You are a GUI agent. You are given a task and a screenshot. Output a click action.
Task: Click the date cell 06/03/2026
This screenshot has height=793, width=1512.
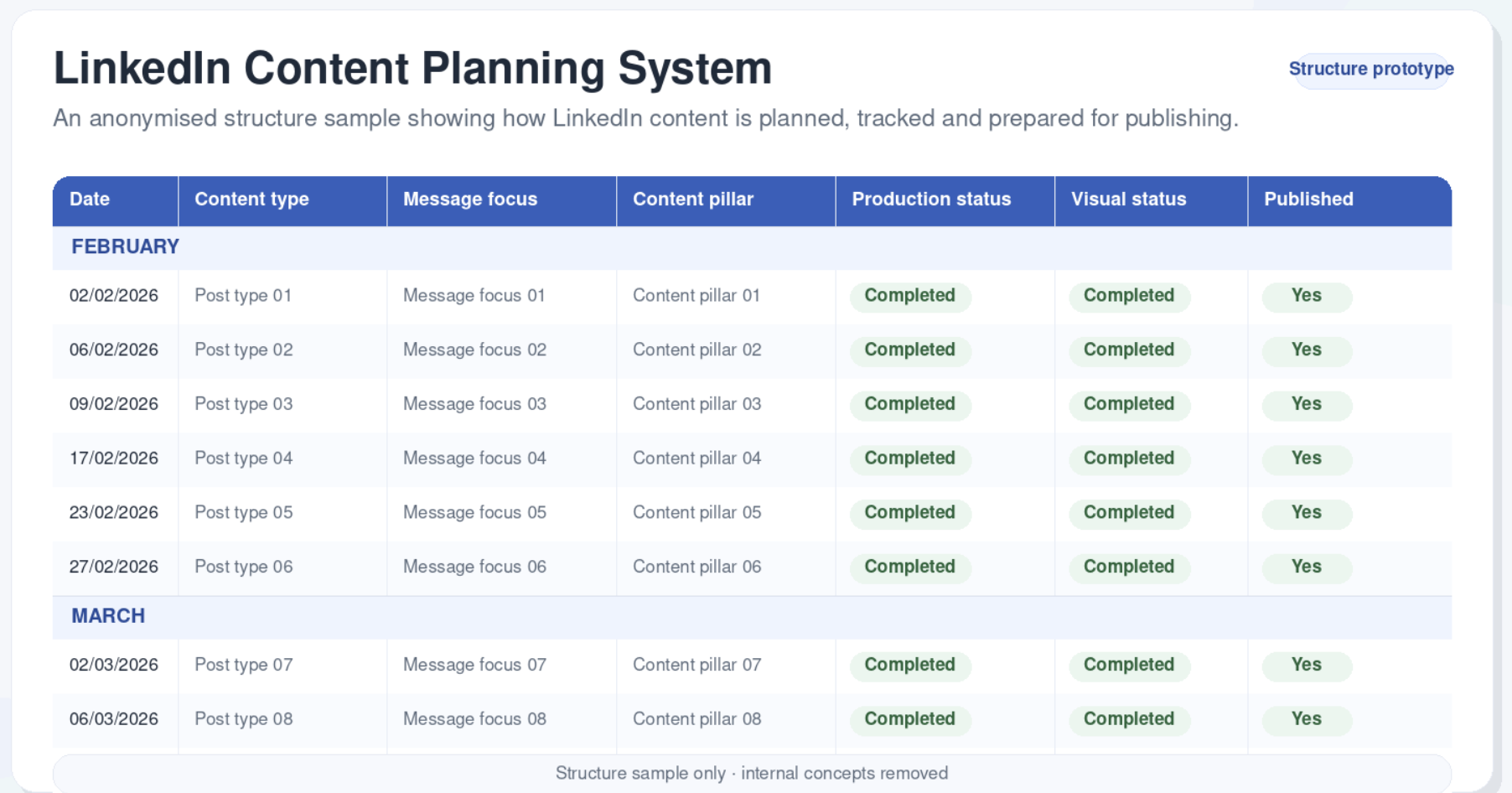(114, 719)
